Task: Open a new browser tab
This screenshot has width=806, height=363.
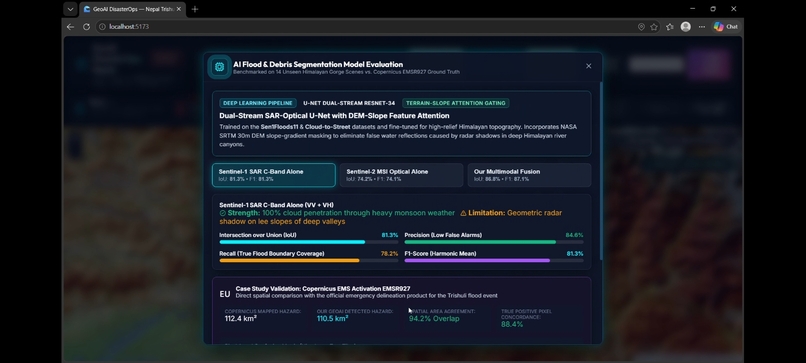Action: click(194, 9)
